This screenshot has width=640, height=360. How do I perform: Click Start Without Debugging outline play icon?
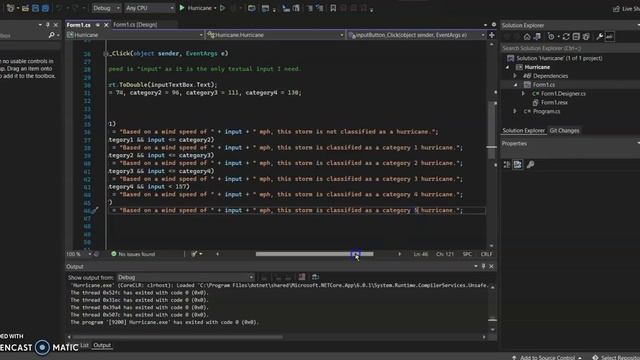click(222, 8)
